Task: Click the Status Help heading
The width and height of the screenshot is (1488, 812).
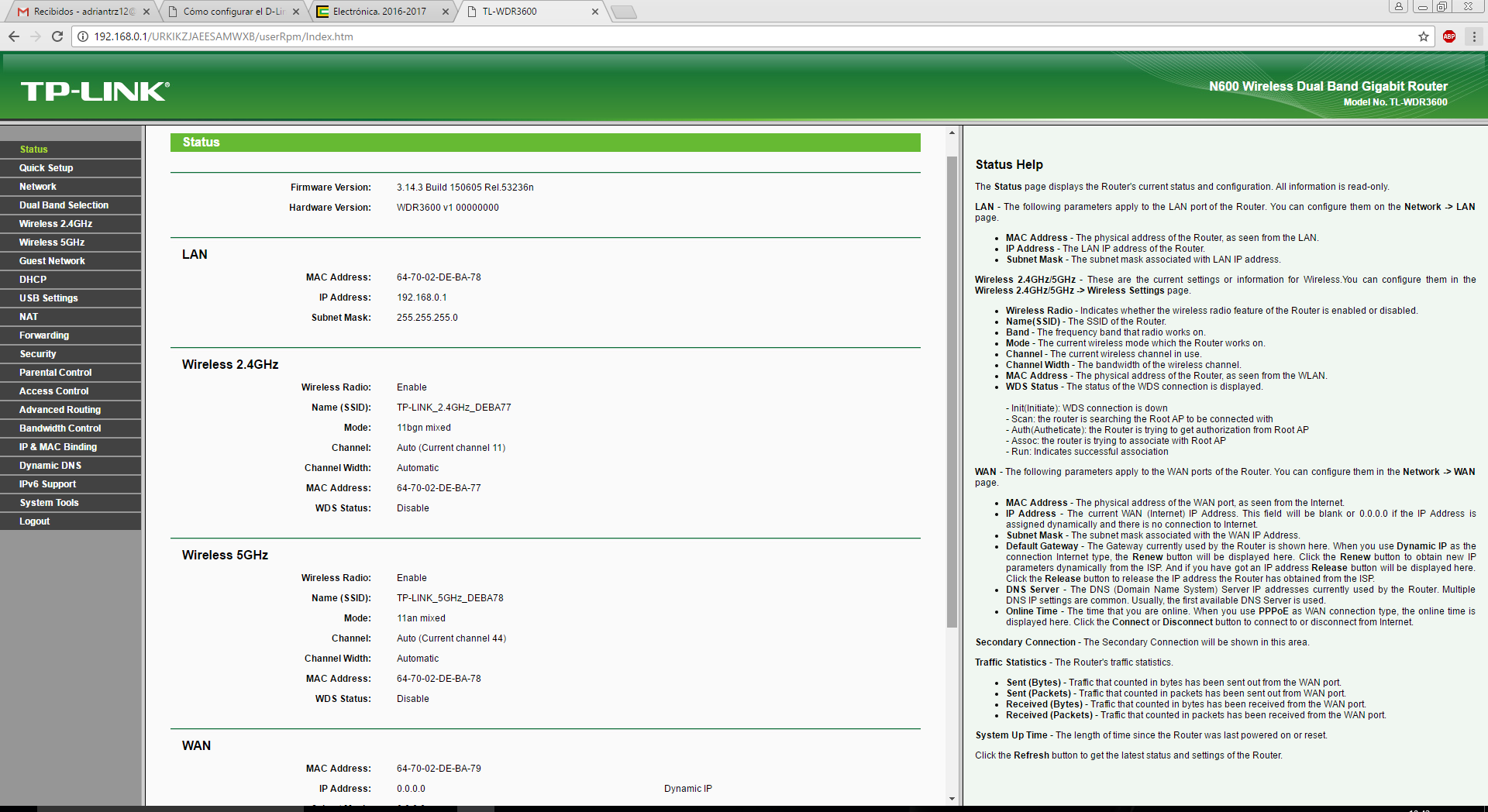Action: 1009,164
